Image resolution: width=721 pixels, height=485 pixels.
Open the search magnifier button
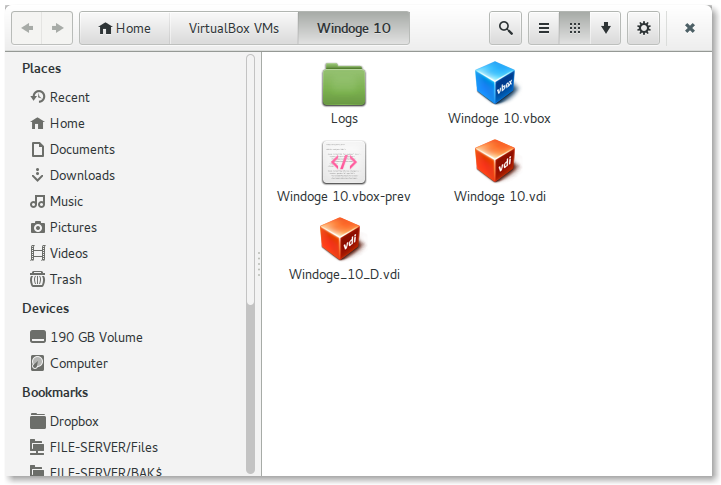click(x=505, y=28)
